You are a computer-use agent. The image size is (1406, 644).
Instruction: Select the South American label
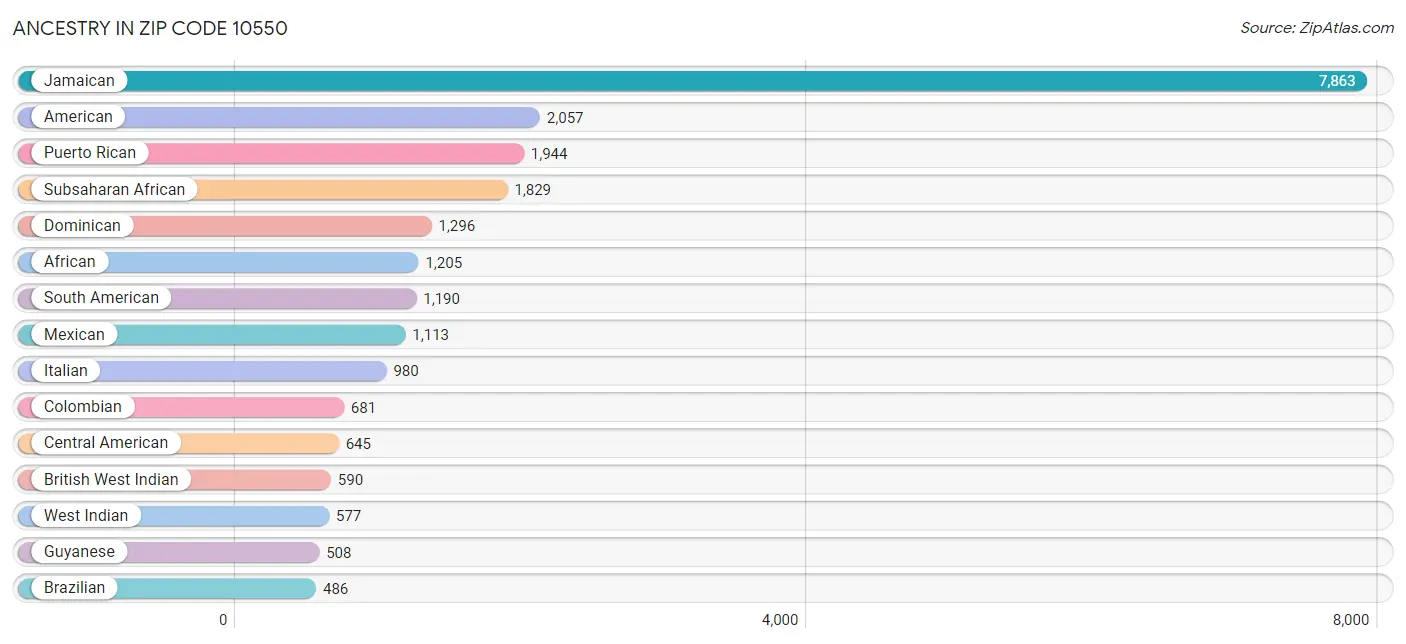101,298
